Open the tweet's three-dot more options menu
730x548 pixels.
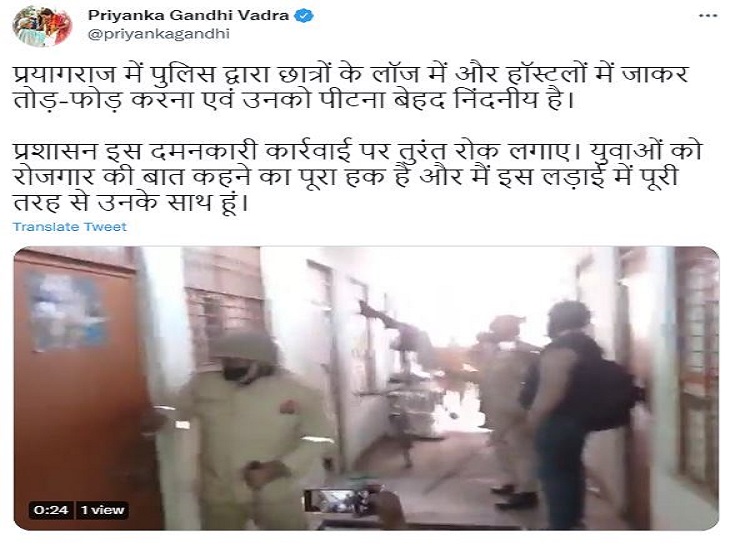tap(709, 16)
